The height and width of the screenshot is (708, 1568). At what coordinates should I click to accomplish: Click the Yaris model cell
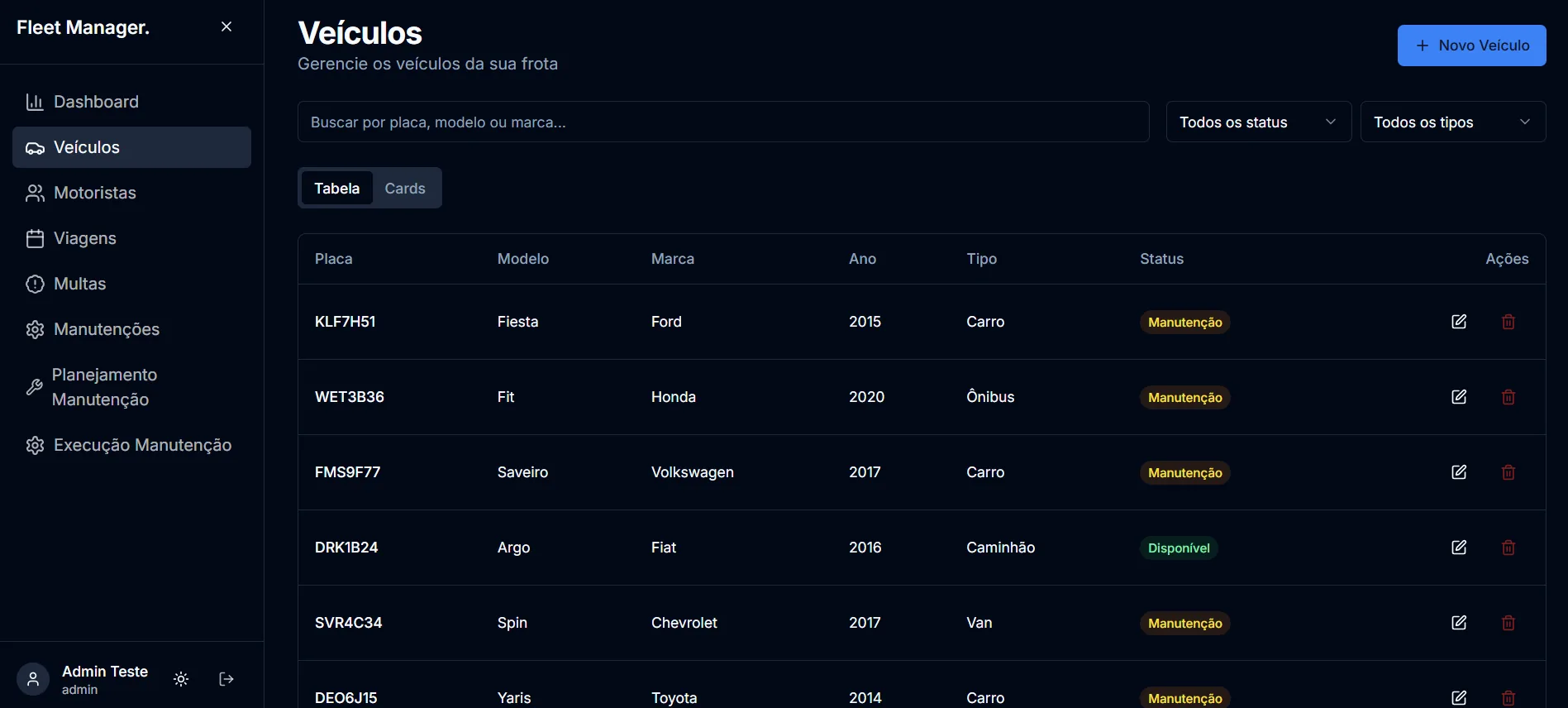[514, 697]
